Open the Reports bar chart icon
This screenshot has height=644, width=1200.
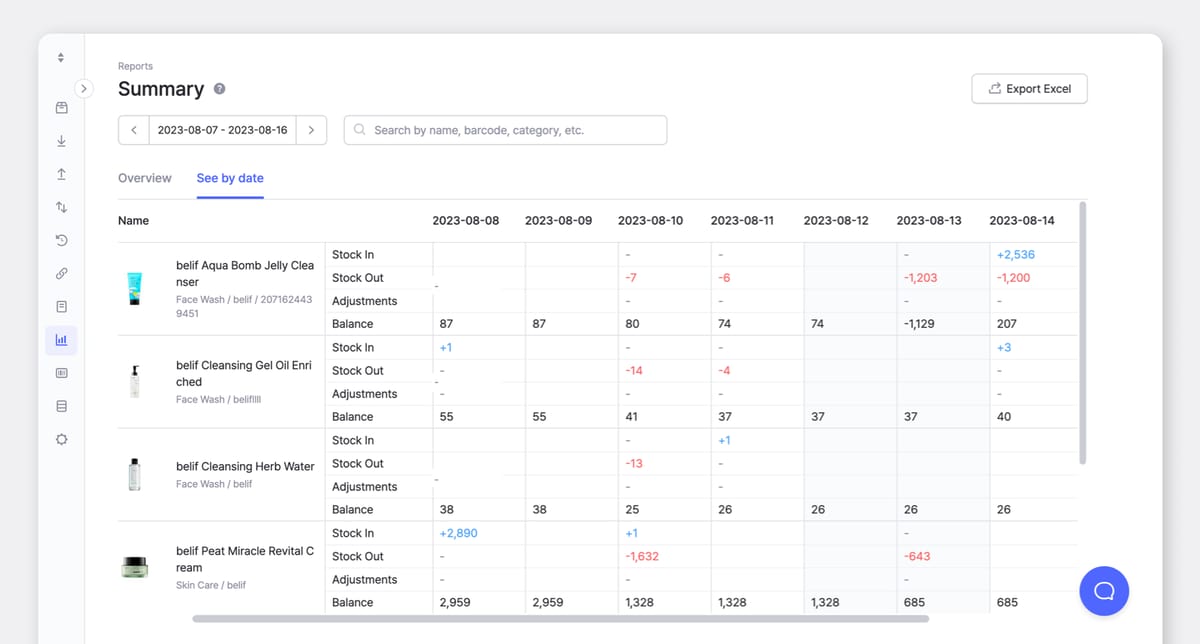61,340
